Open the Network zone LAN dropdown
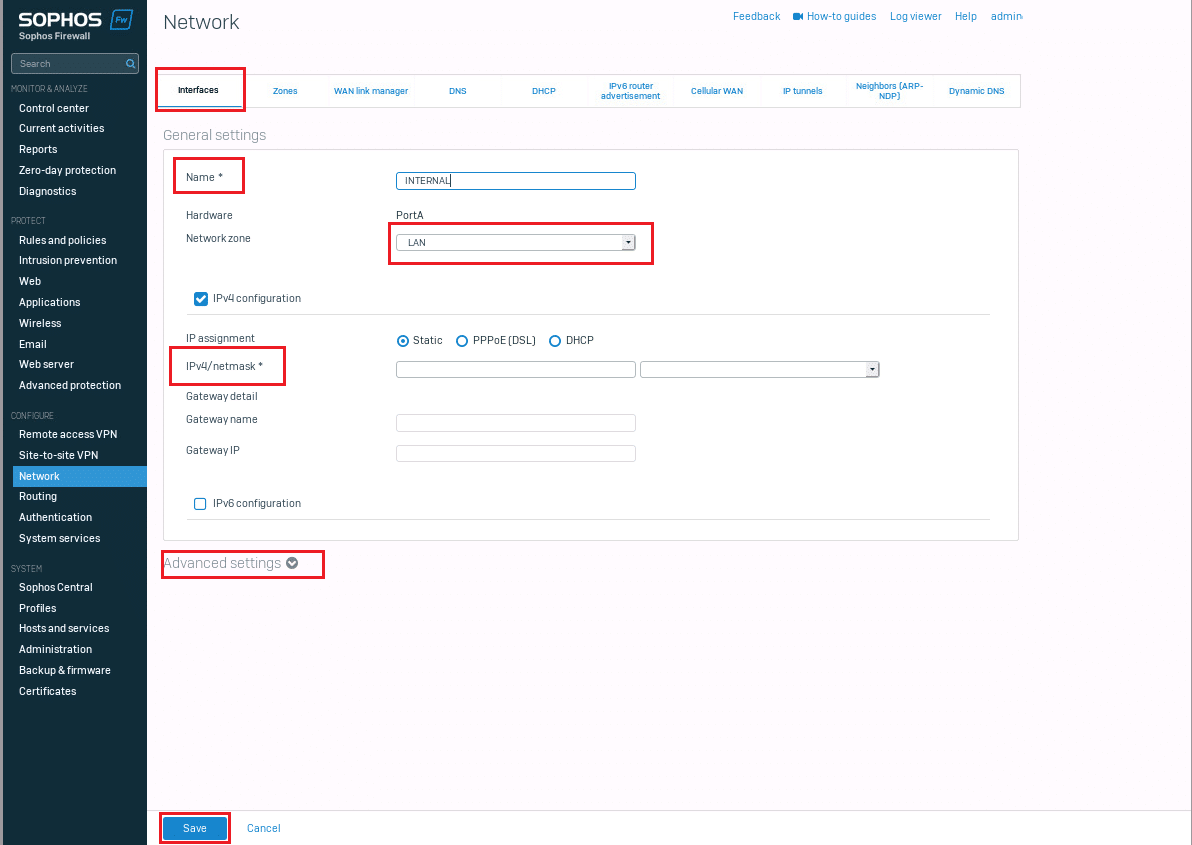Viewport: 1192px width, 845px height. (x=516, y=243)
